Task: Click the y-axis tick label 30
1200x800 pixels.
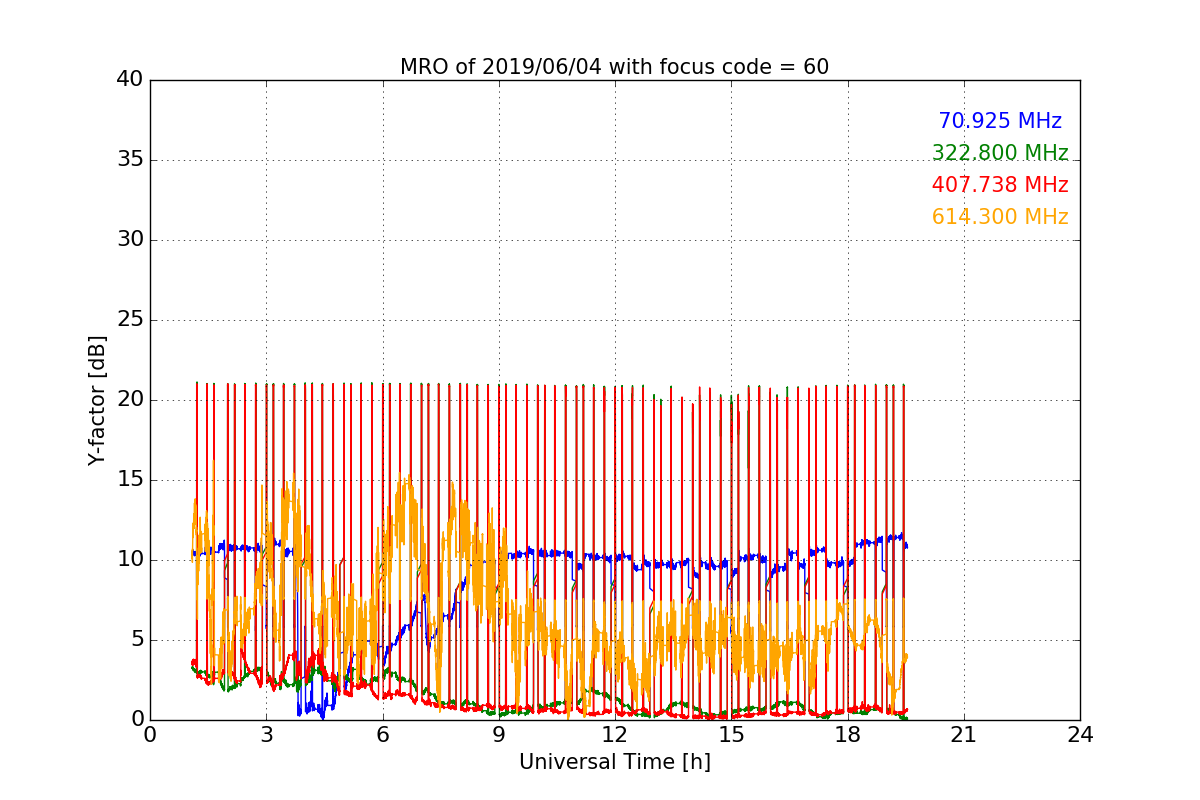Action: click(129, 240)
